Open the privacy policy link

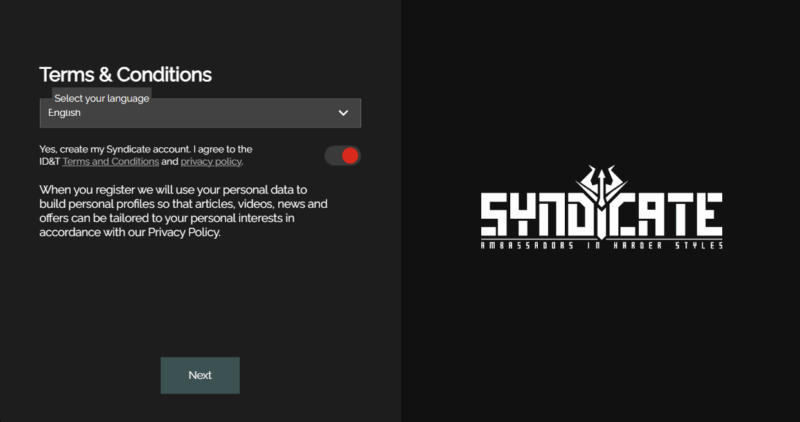tap(211, 162)
